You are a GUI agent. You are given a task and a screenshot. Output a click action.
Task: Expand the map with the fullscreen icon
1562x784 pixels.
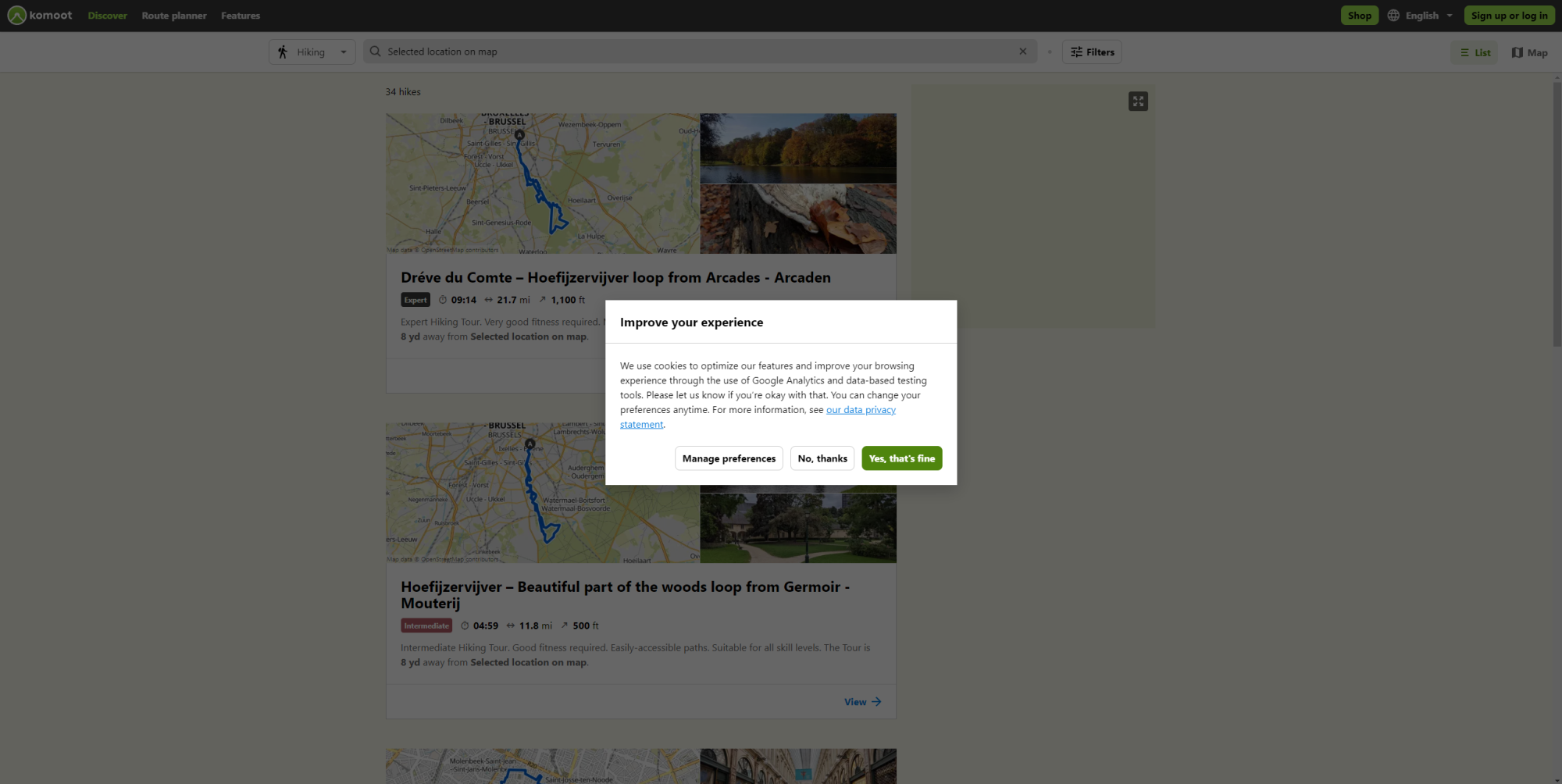[1138, 101]
